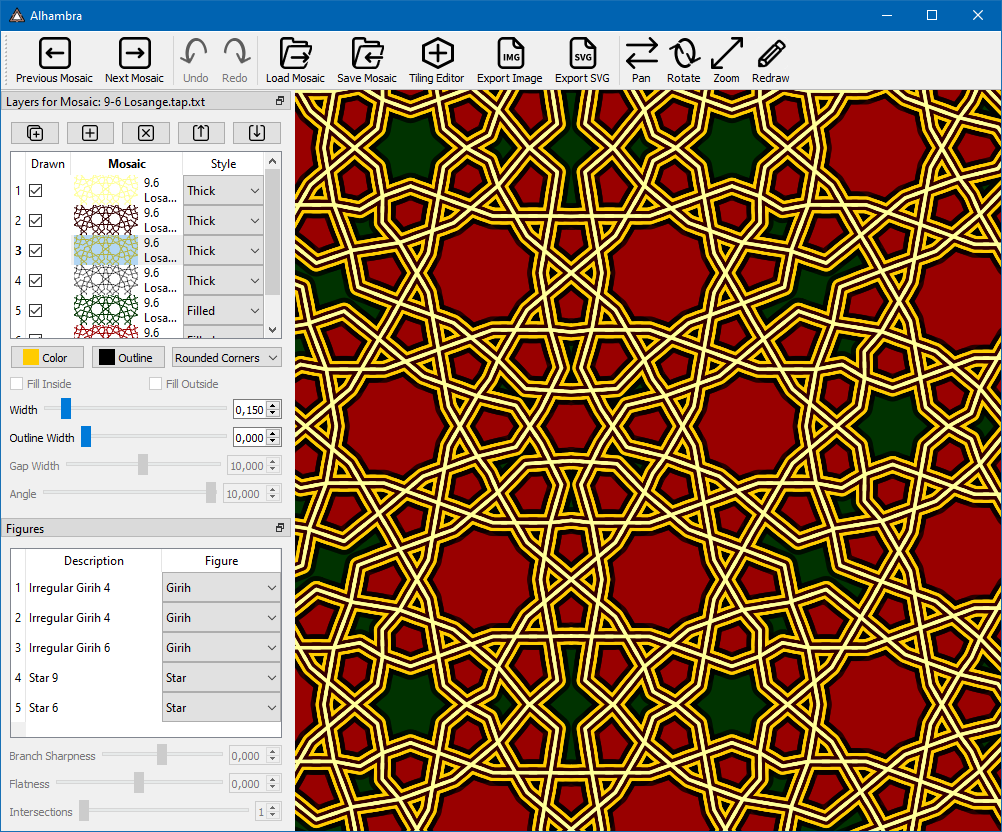Open Style dropdown for layer 1
The width and height of the screenshot is (1002, 832).
223,190
